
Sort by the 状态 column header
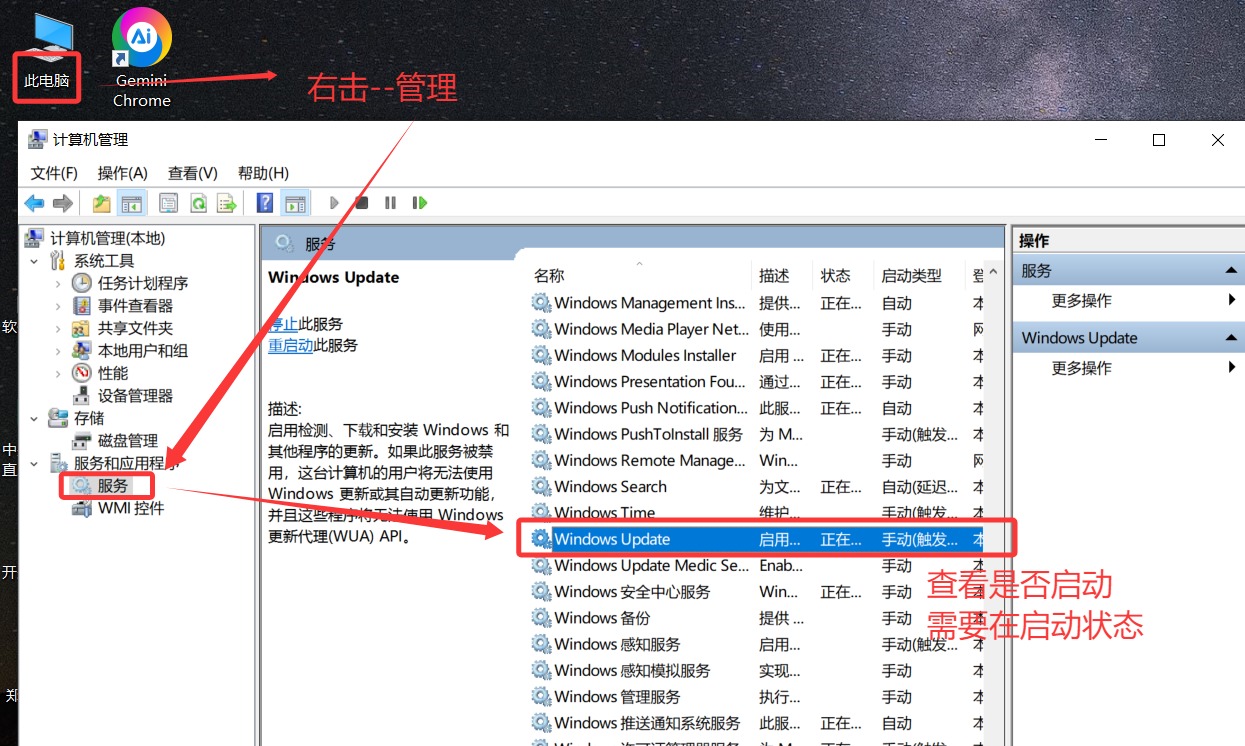point(836,276)
